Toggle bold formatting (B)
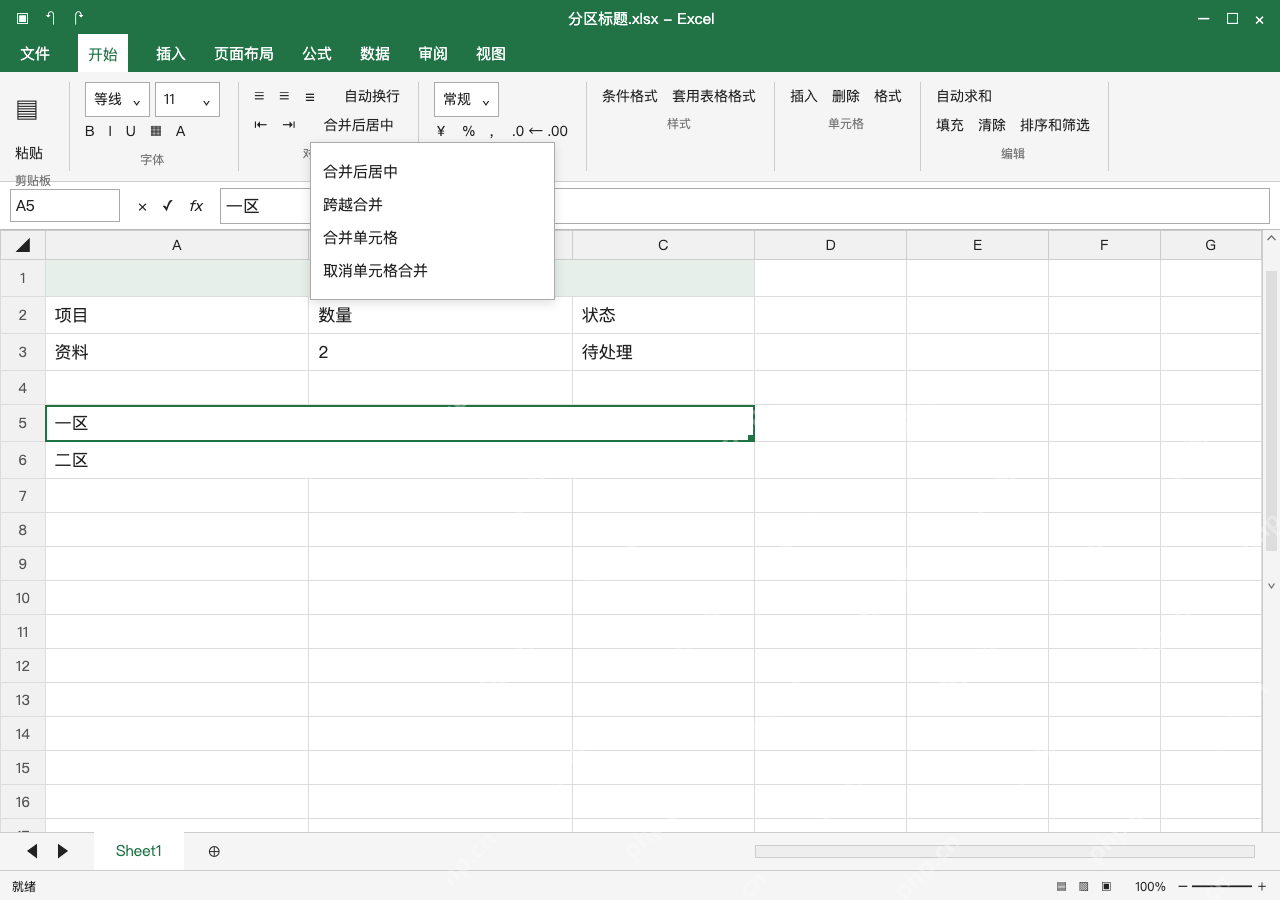 click(x=90, y=131)
